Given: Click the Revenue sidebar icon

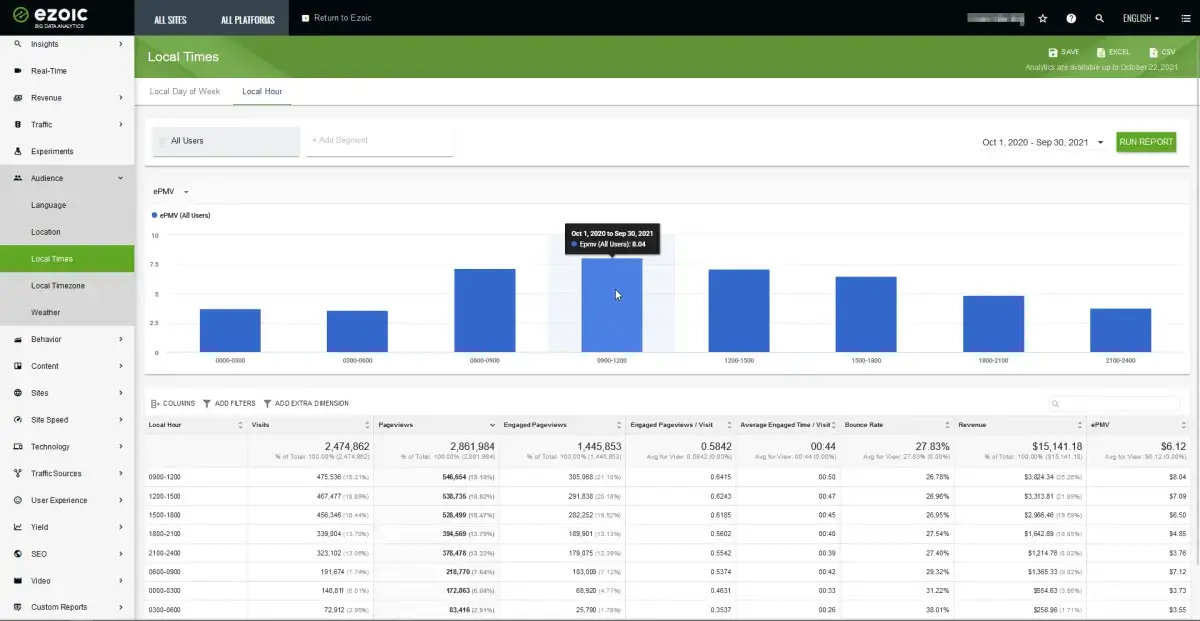Looking at the screenshot, I should click(x=18, y=98).
